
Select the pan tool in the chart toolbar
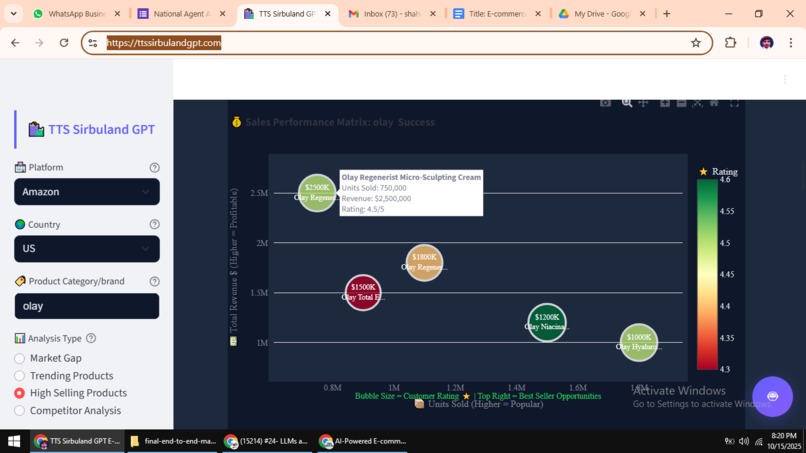(643, 103)
